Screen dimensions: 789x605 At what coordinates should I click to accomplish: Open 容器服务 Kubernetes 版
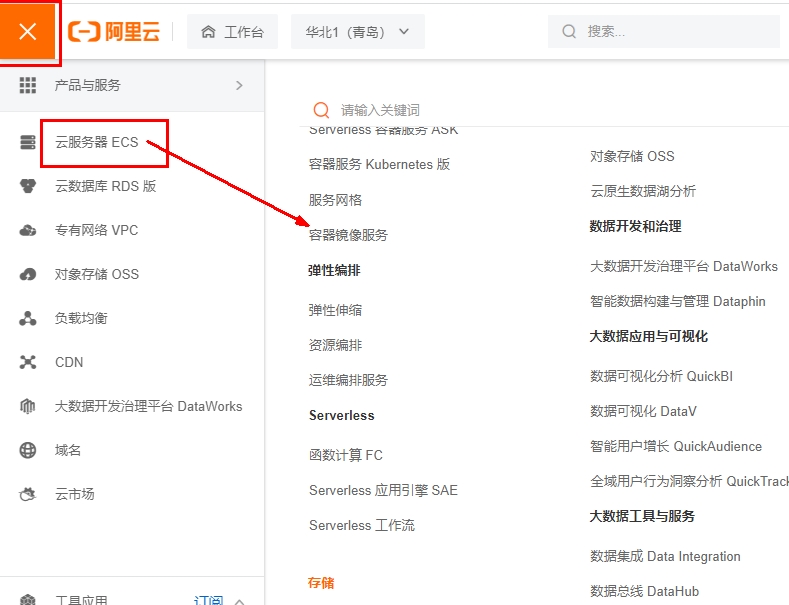click(379, 165)
